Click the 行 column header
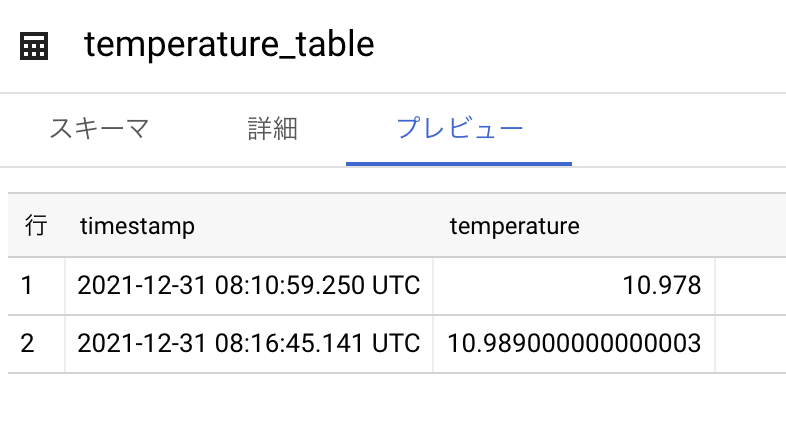786x424 pixels. pos(36,226)
